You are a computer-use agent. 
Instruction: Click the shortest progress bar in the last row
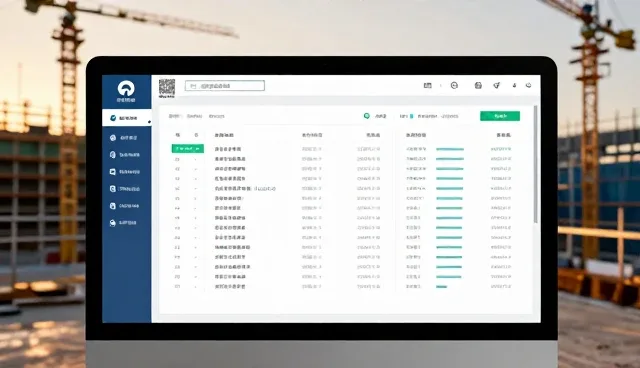tap(441, 287)
